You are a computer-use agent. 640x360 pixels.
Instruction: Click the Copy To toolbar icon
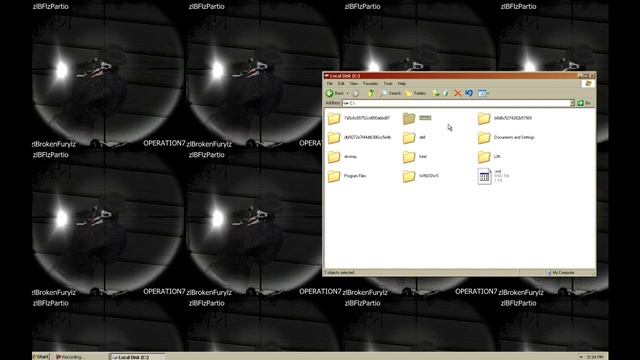(446, 93)
